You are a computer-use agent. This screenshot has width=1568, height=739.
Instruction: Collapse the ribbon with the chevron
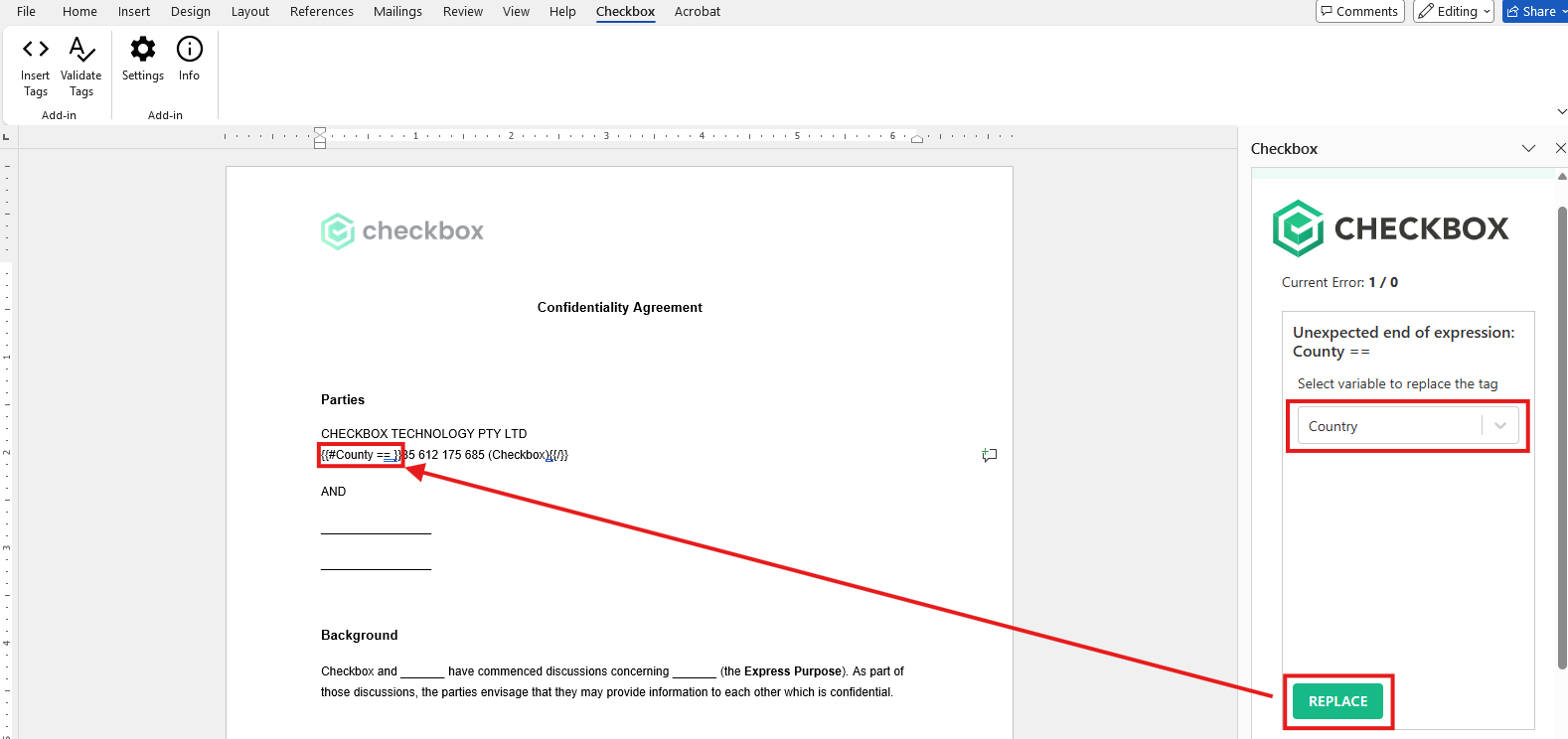click(x=1561, y=111)
